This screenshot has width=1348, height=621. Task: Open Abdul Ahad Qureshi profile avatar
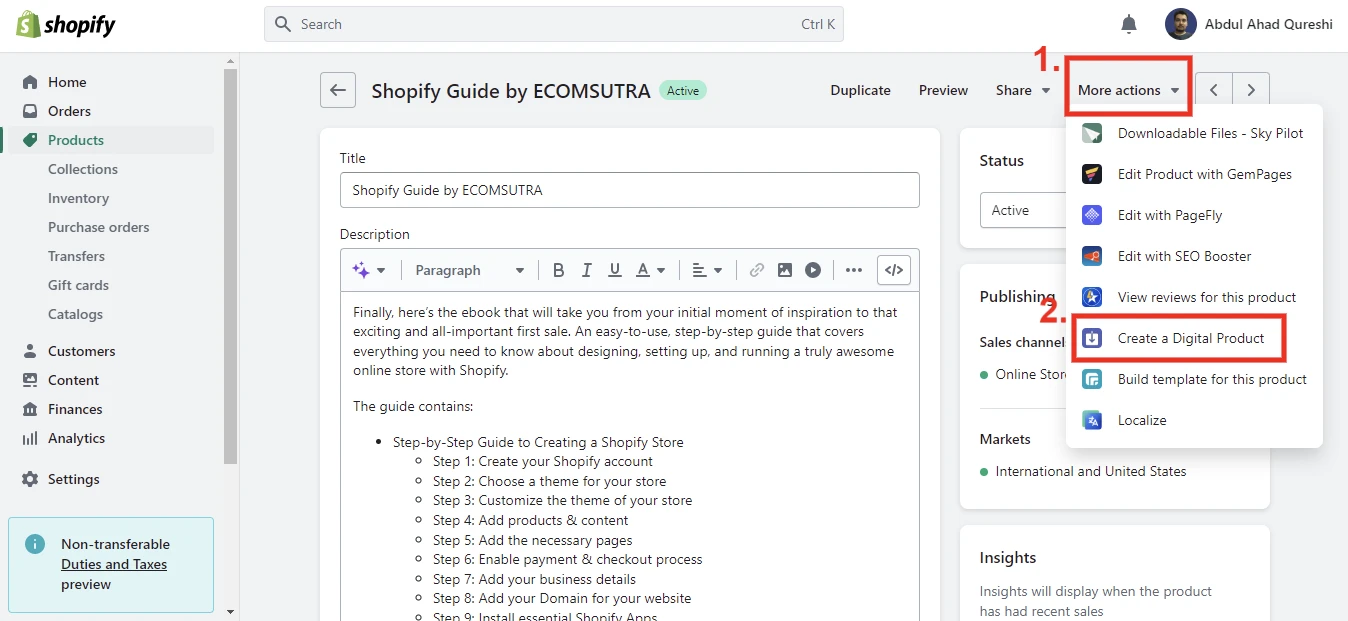[1181, 24]
